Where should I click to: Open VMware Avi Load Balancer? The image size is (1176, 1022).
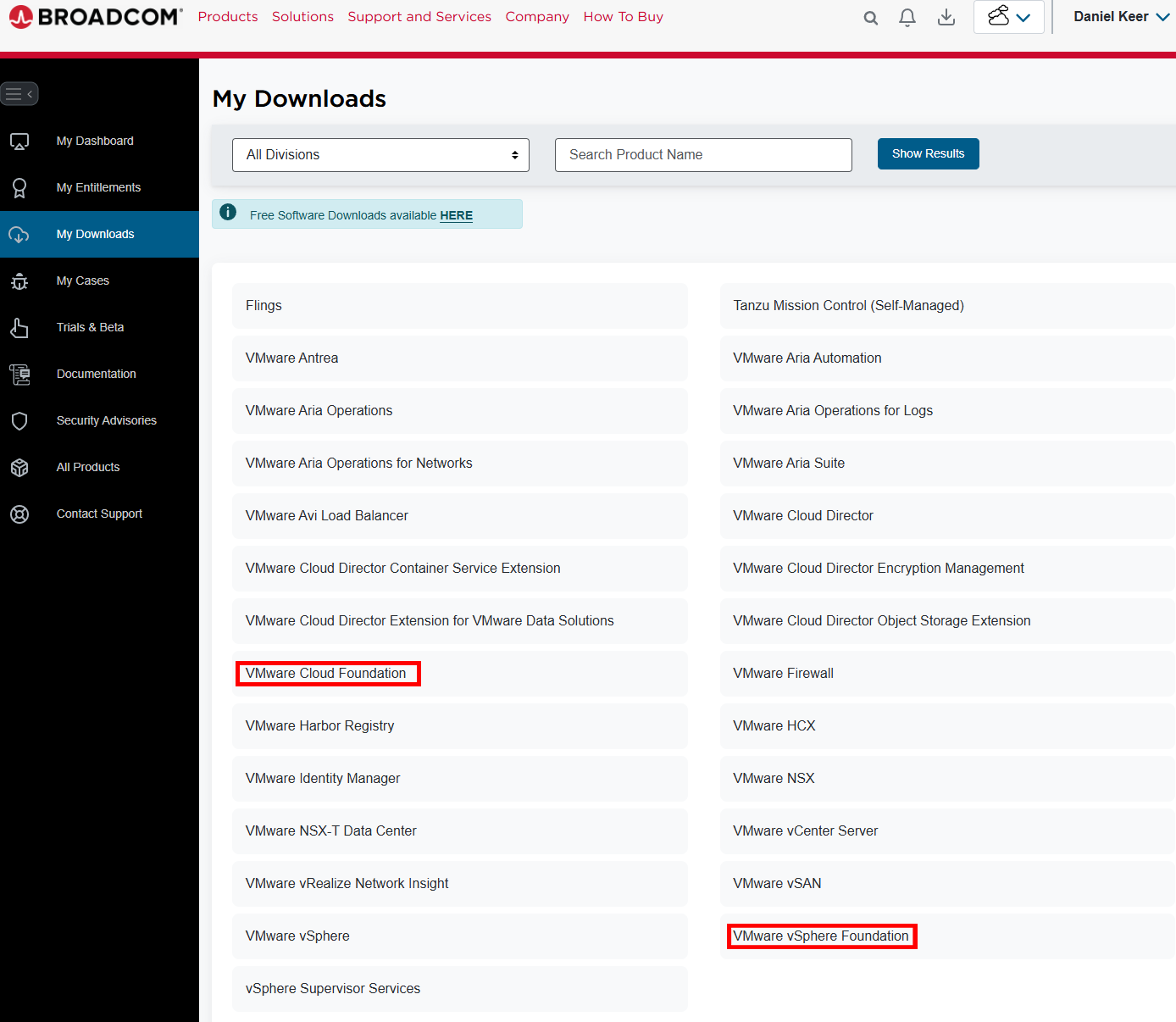tap(460, 516)
